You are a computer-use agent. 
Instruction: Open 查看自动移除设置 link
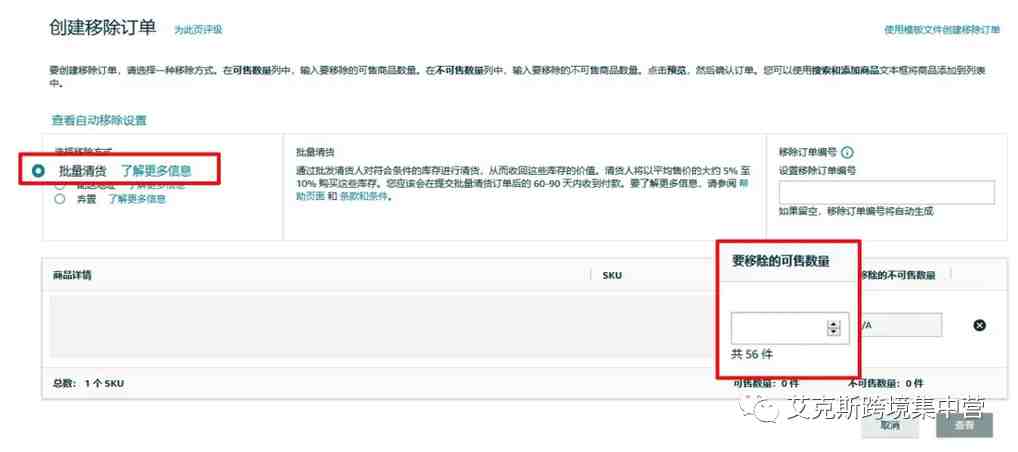click(99, 120)
